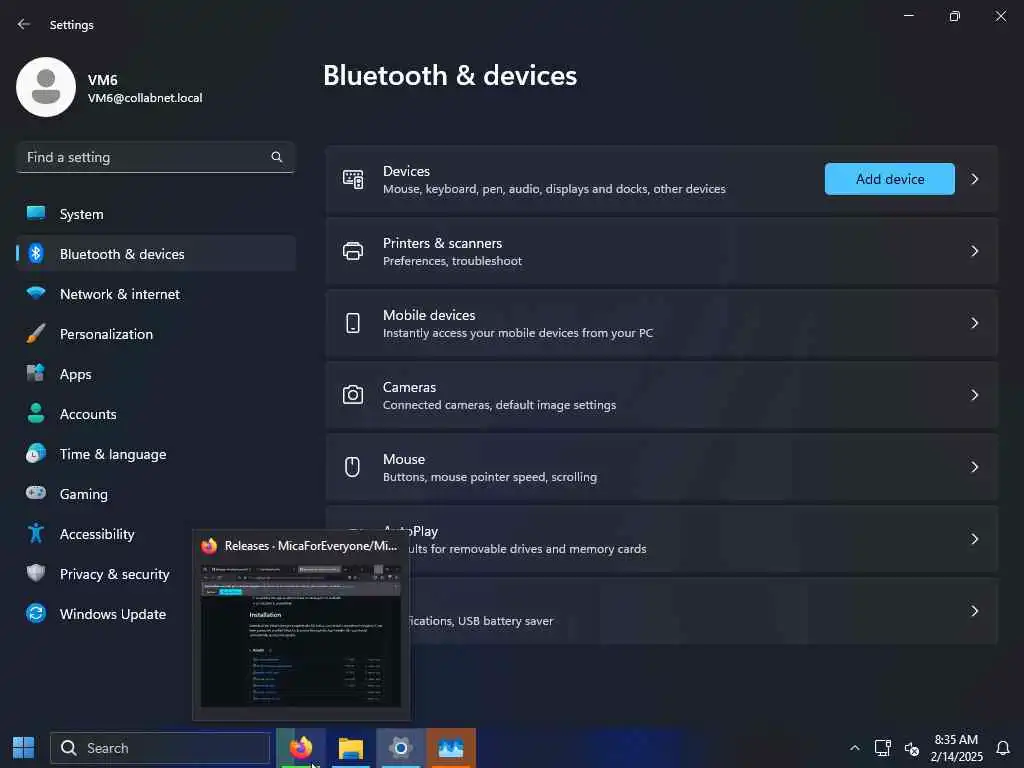Open Apps category label
Image resolution: width=1024 pixels, height=768 pixels.
click(76, 374)
